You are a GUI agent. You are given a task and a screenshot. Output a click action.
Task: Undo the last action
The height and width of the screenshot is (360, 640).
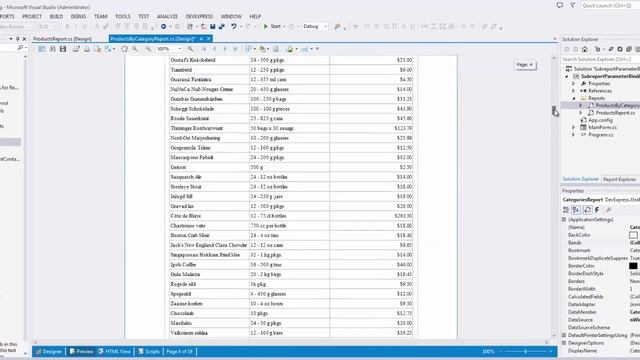coord(233,27)
